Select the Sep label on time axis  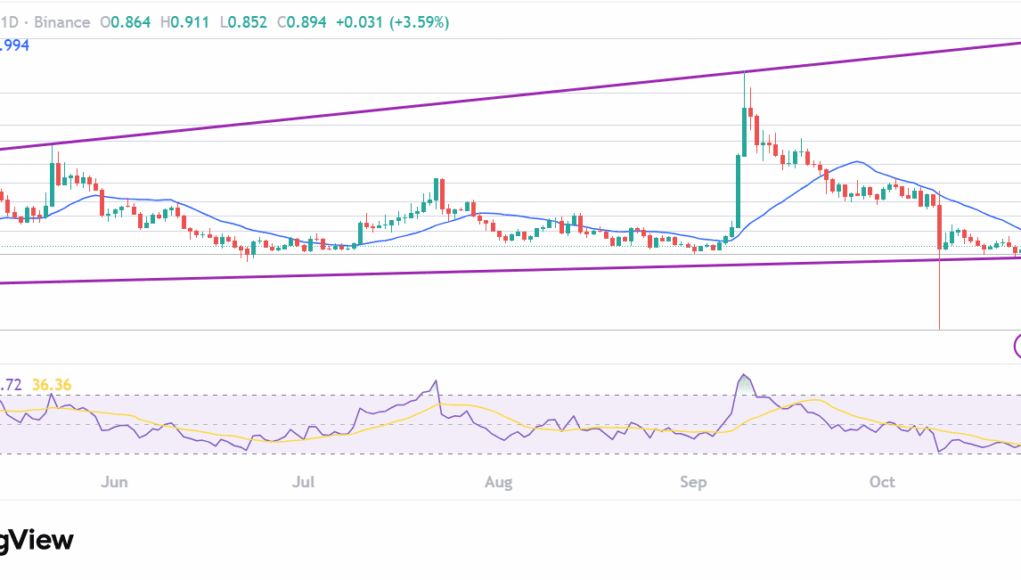point(692,483)
